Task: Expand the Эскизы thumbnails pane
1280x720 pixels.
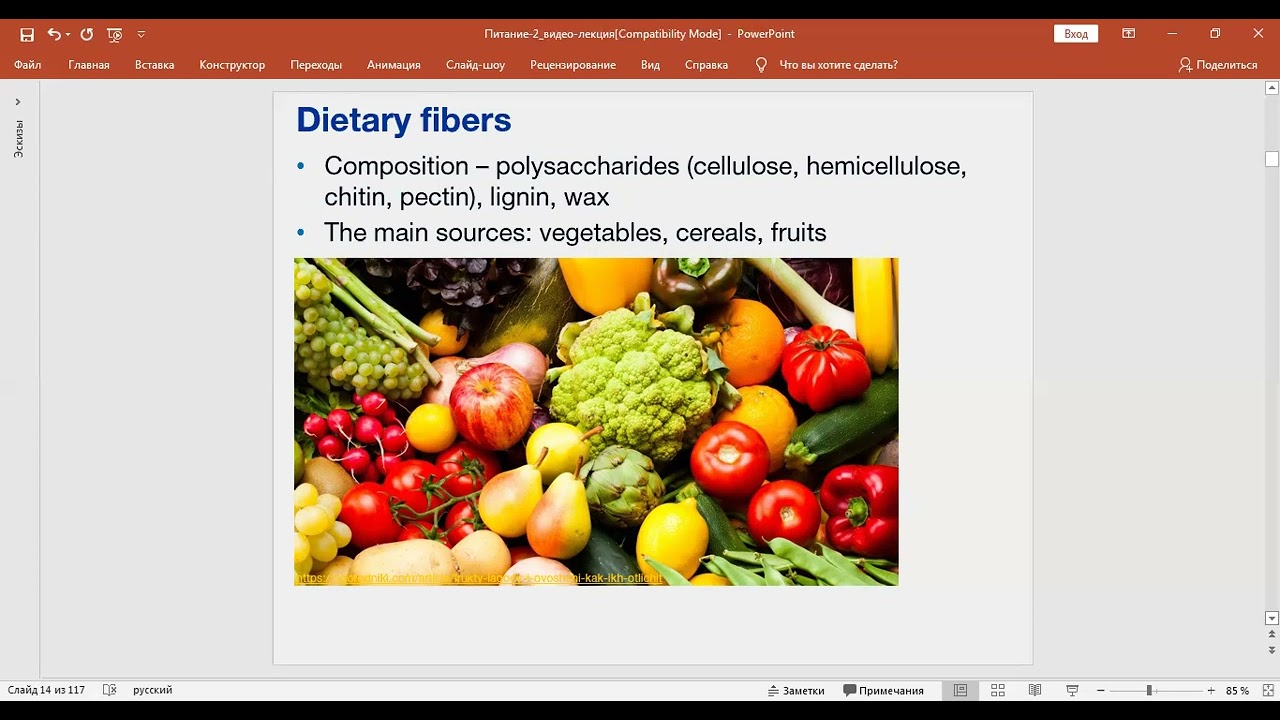Action: pyautogui.click(x=18, y=102)
